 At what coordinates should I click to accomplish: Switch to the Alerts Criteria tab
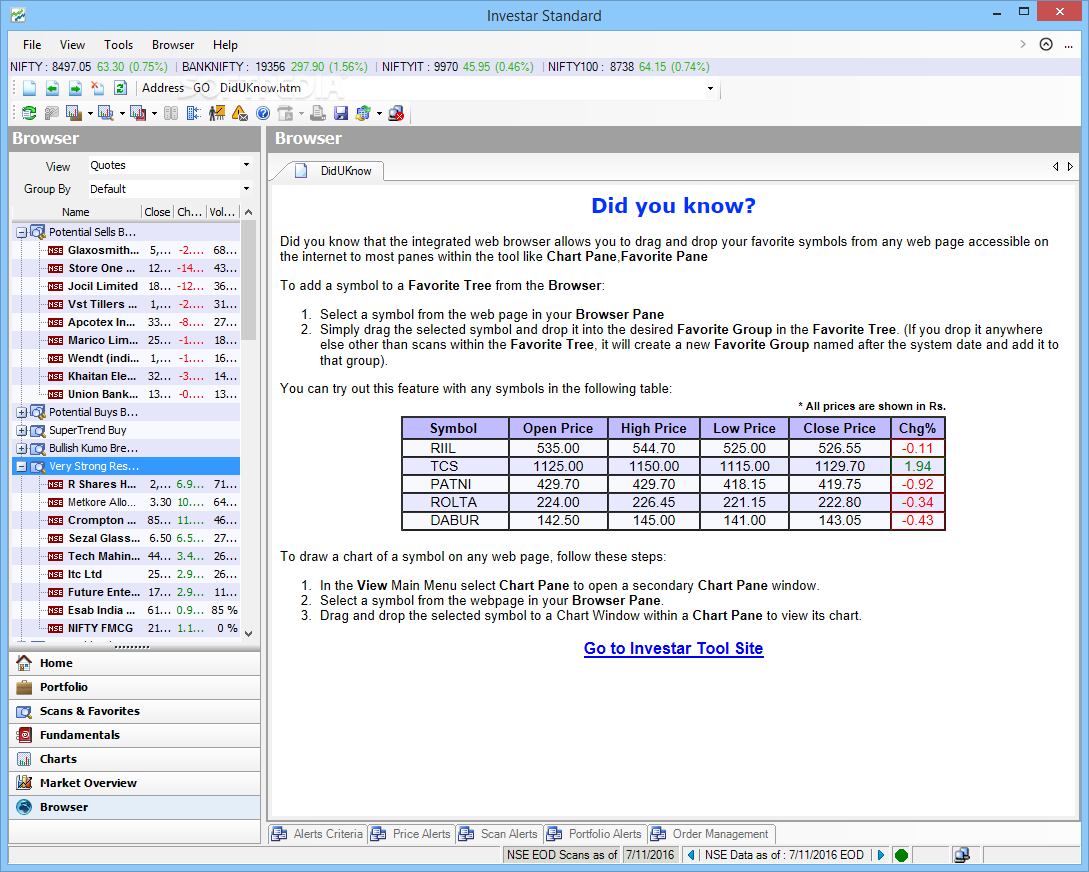(318, 834)
